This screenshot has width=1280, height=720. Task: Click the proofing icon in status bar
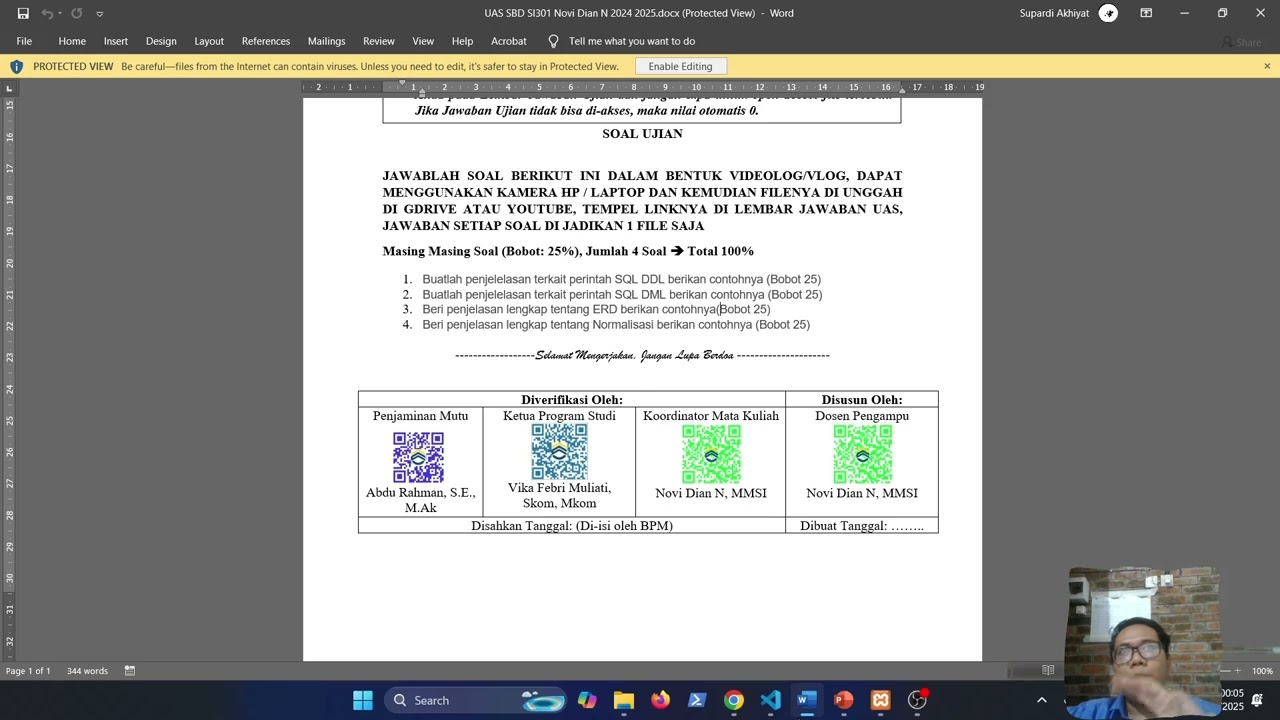coord(130,671)
